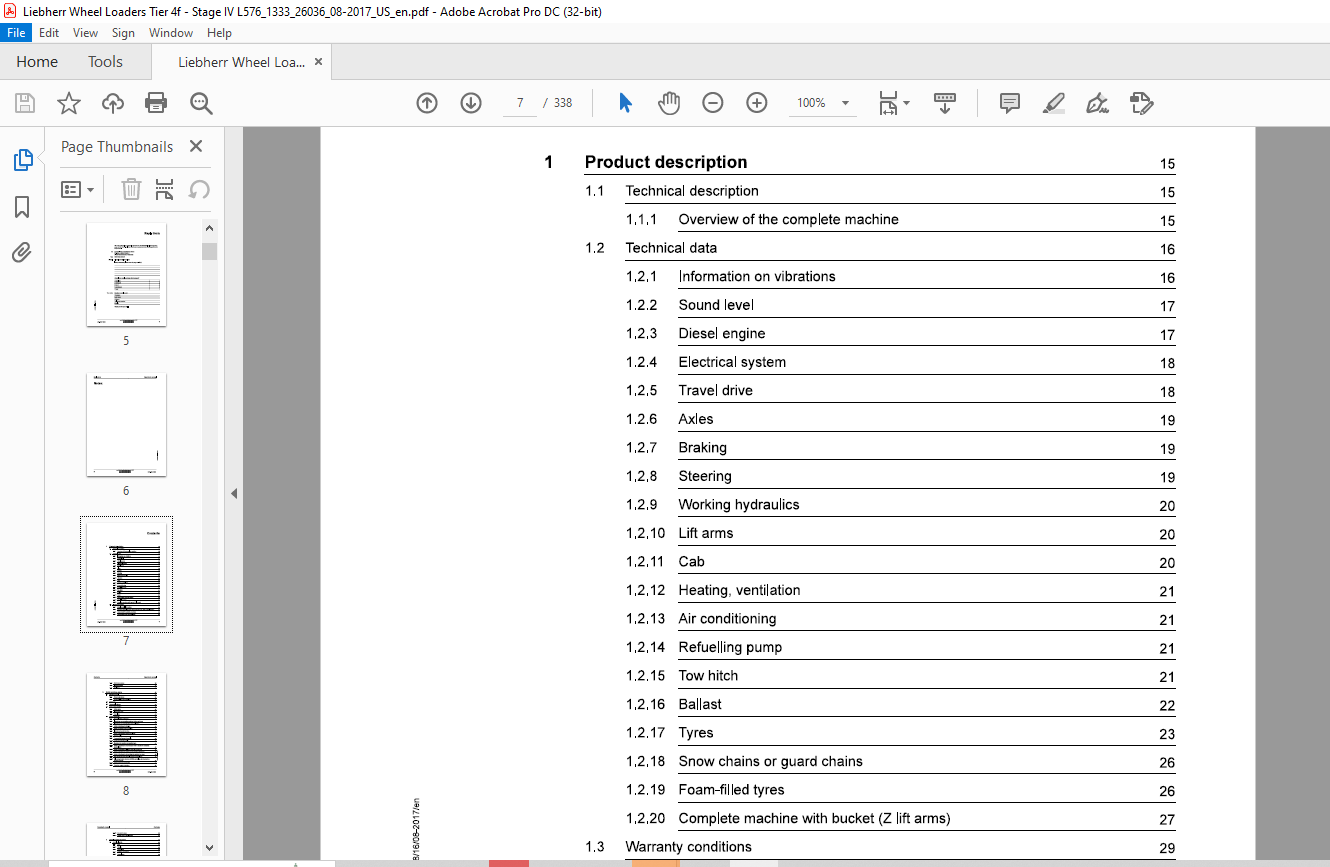Click the thumbnails scrollbar down arrow
The image size is (1330, 867).
pyautogui.click(x=209, y=848)
